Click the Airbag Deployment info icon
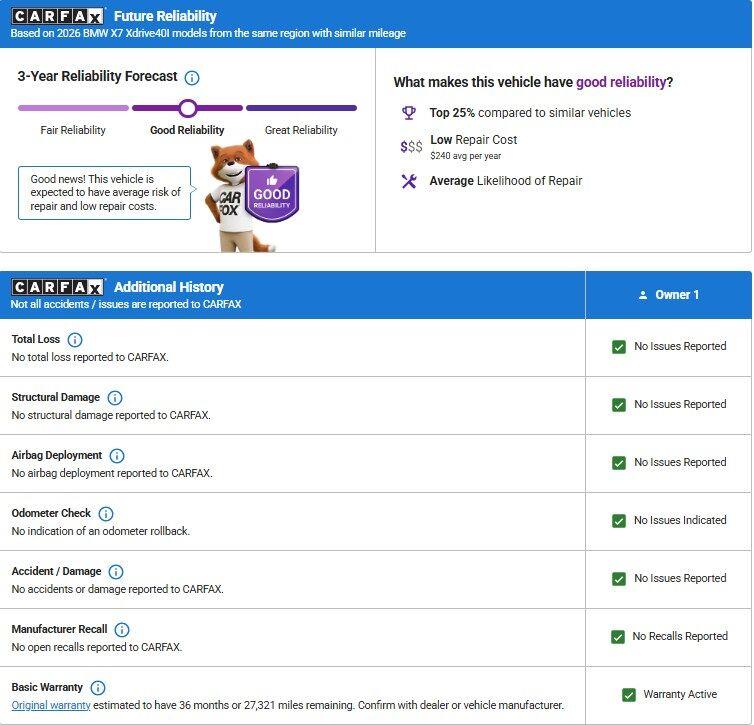The image size is (754, 725). tap(117, 456)
